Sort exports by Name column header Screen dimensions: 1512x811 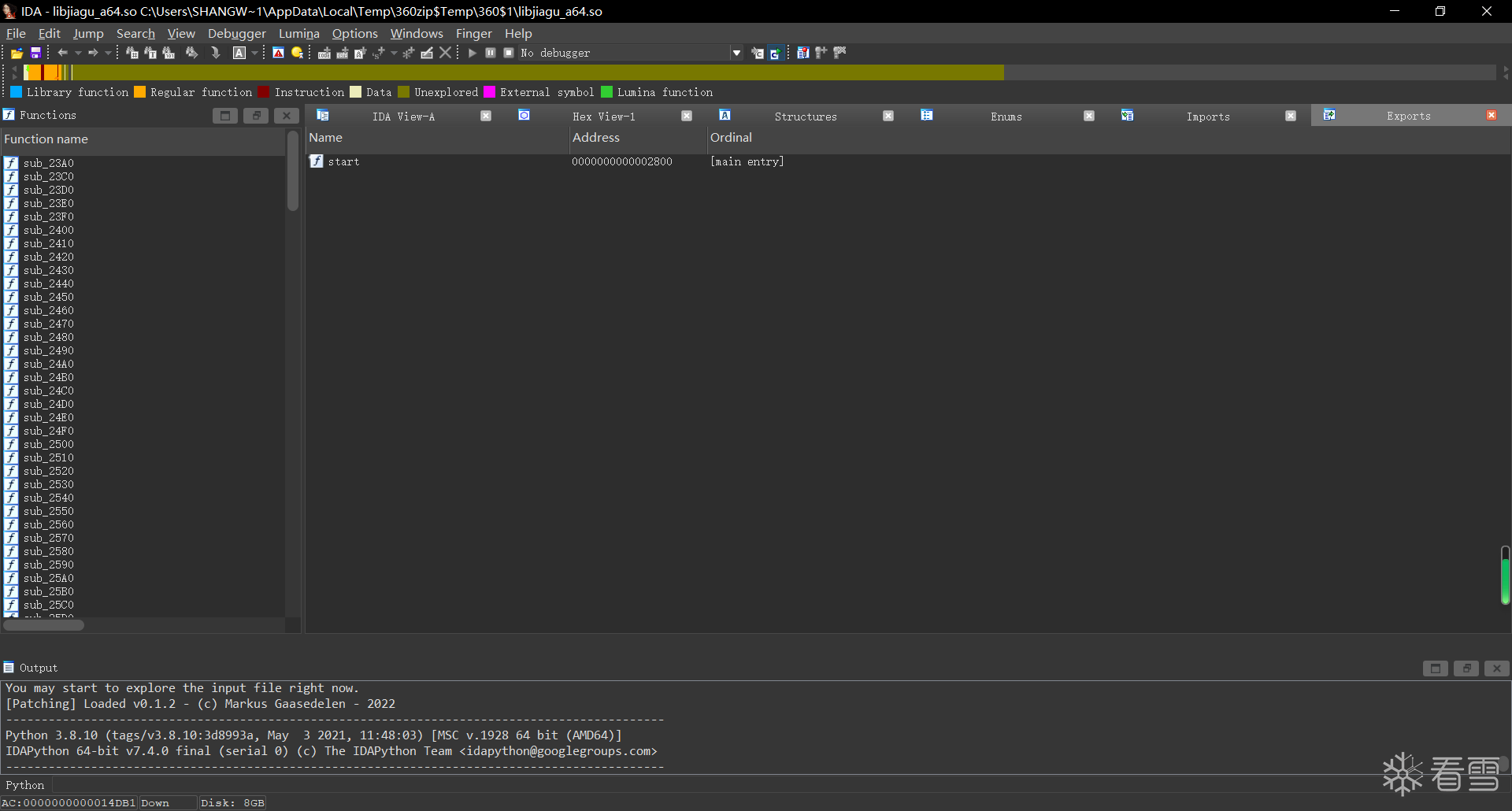point(437,138)
